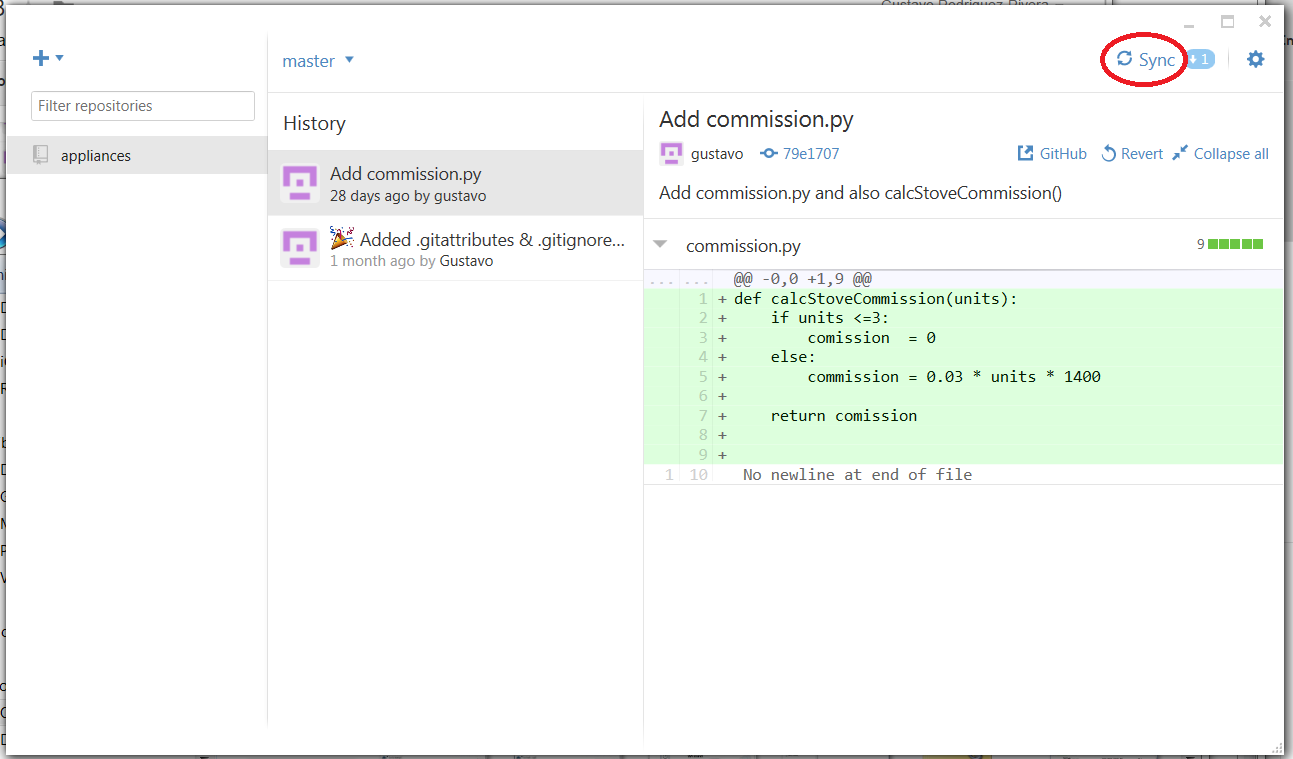Collapse the commission.py file diff

660,244
